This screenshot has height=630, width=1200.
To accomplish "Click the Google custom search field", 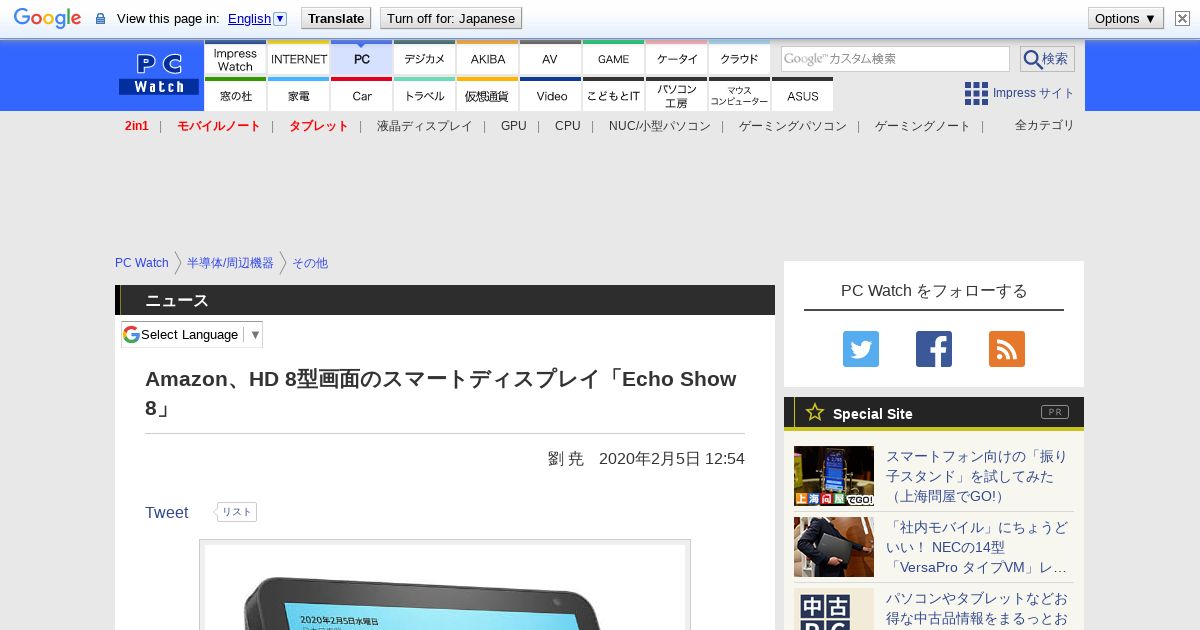I will pos(895,59).
